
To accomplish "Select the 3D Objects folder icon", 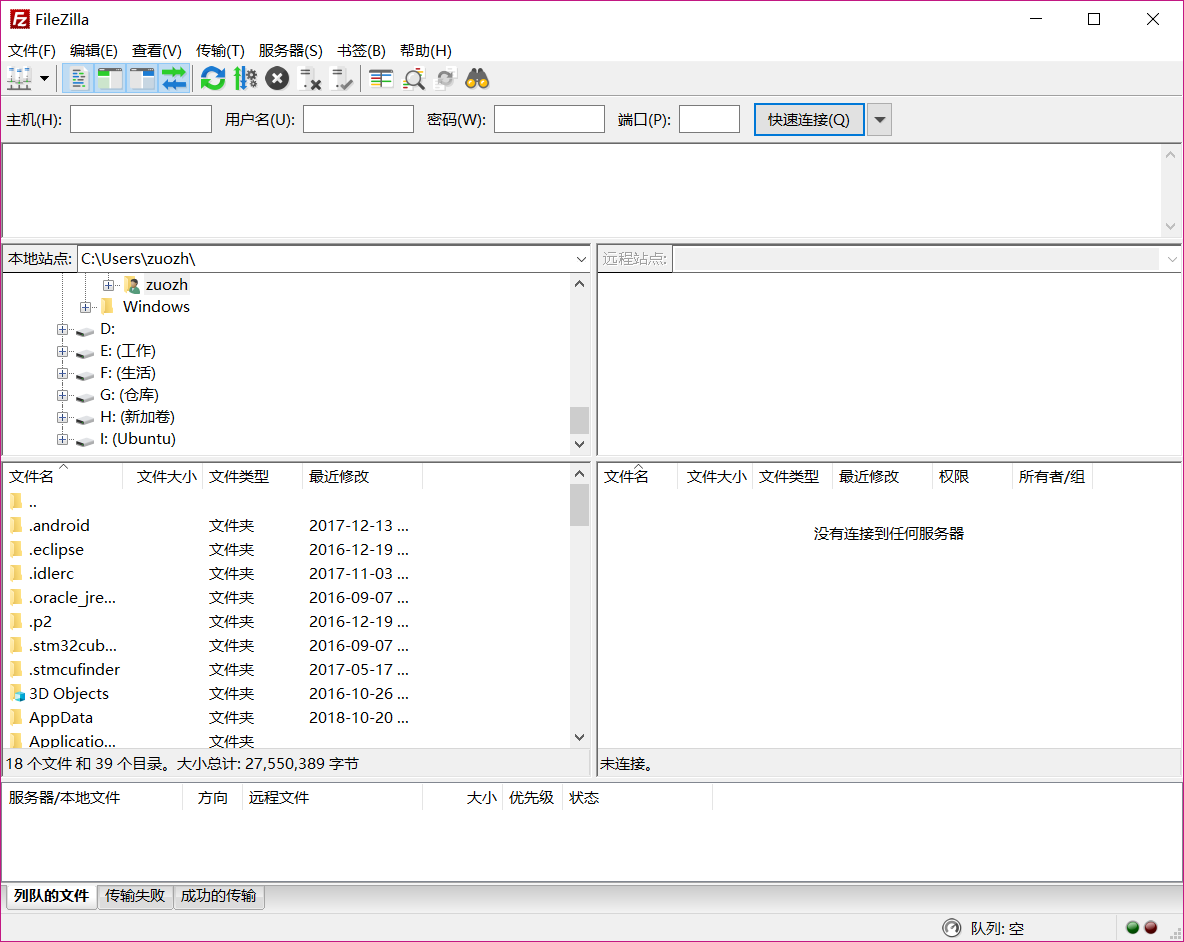I will pyautogui.click(x=17, y=694).
